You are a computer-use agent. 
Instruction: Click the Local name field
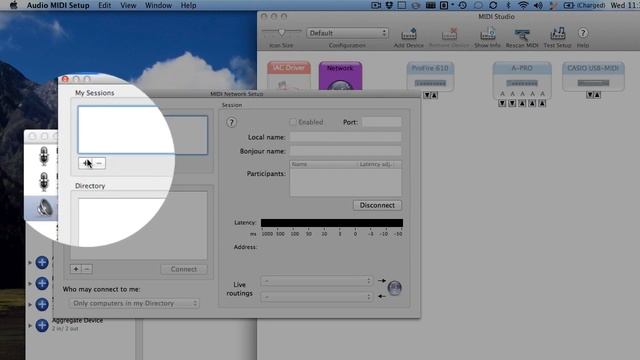(345, 137)
